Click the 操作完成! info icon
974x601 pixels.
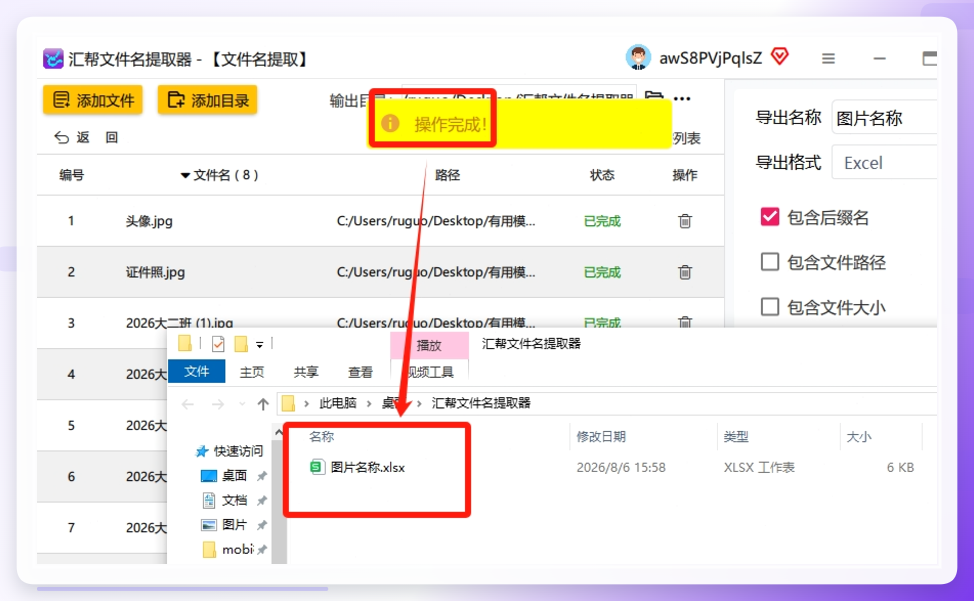[390, 123]
